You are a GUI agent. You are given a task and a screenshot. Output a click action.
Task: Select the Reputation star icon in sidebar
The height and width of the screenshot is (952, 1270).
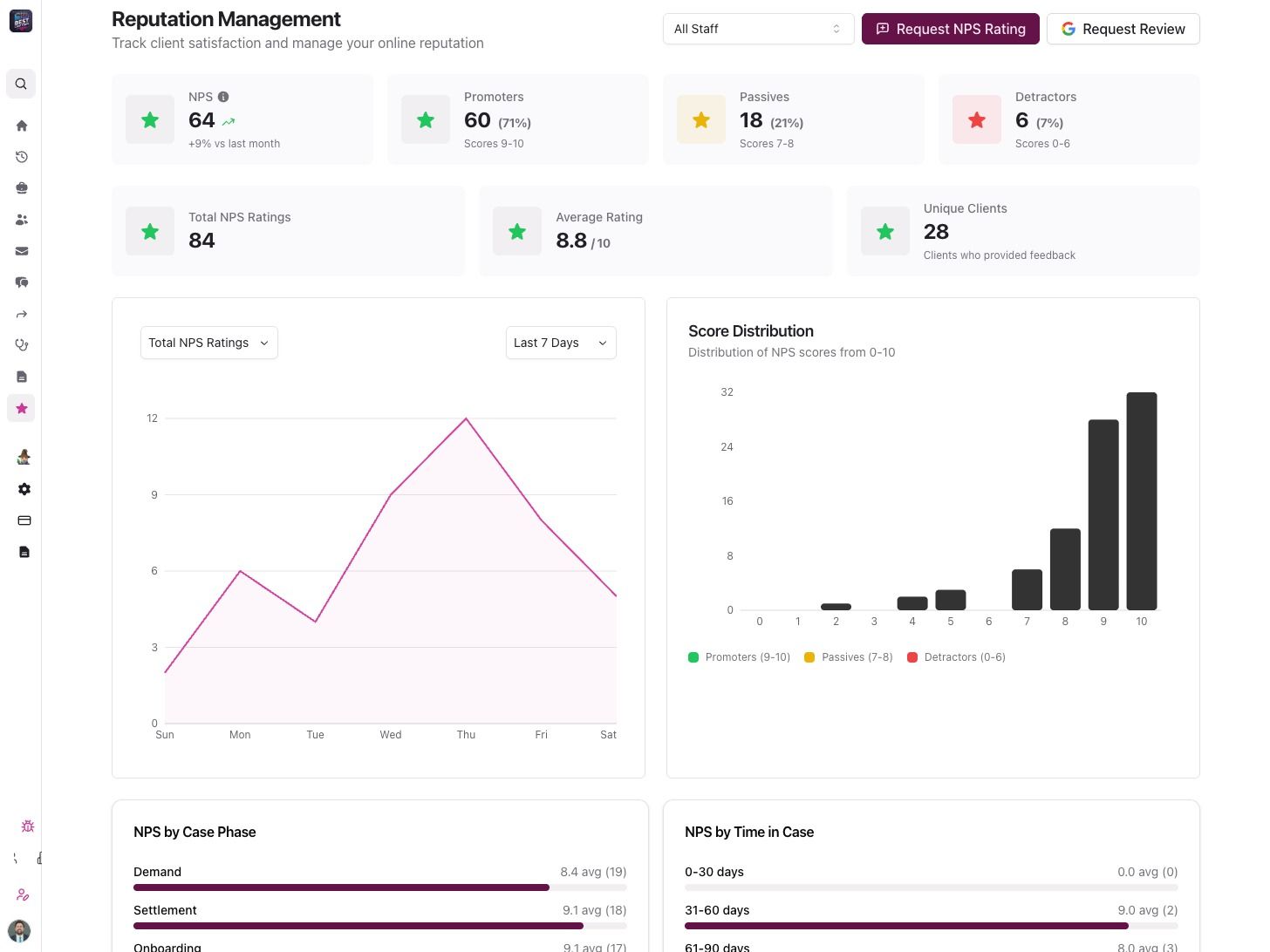21,407
